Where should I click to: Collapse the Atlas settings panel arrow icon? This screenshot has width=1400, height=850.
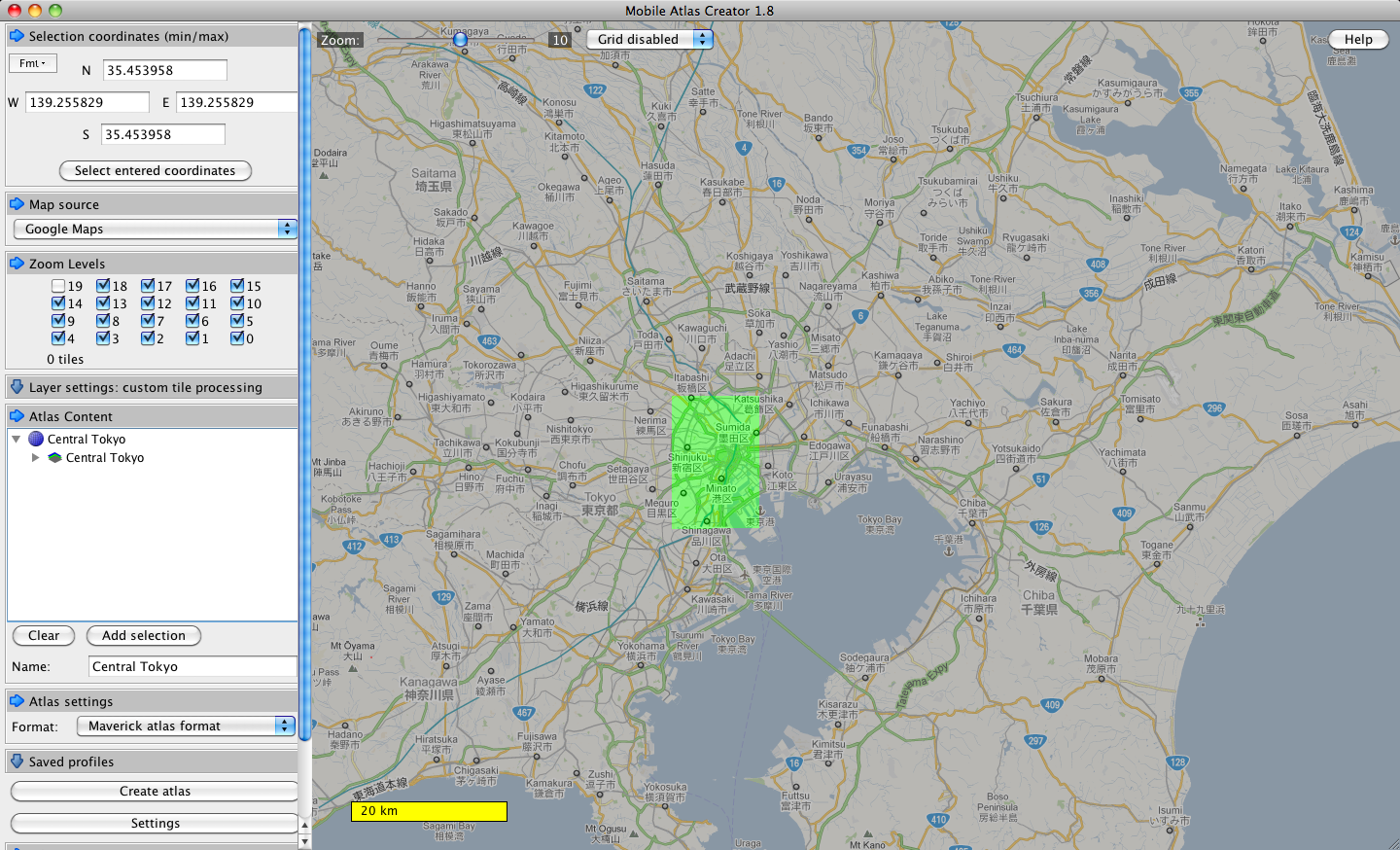(x=17, y=701)
